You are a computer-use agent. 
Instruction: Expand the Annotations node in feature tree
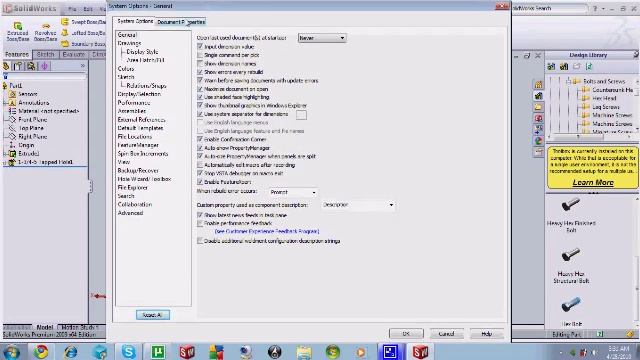click(x=5, y=103)
